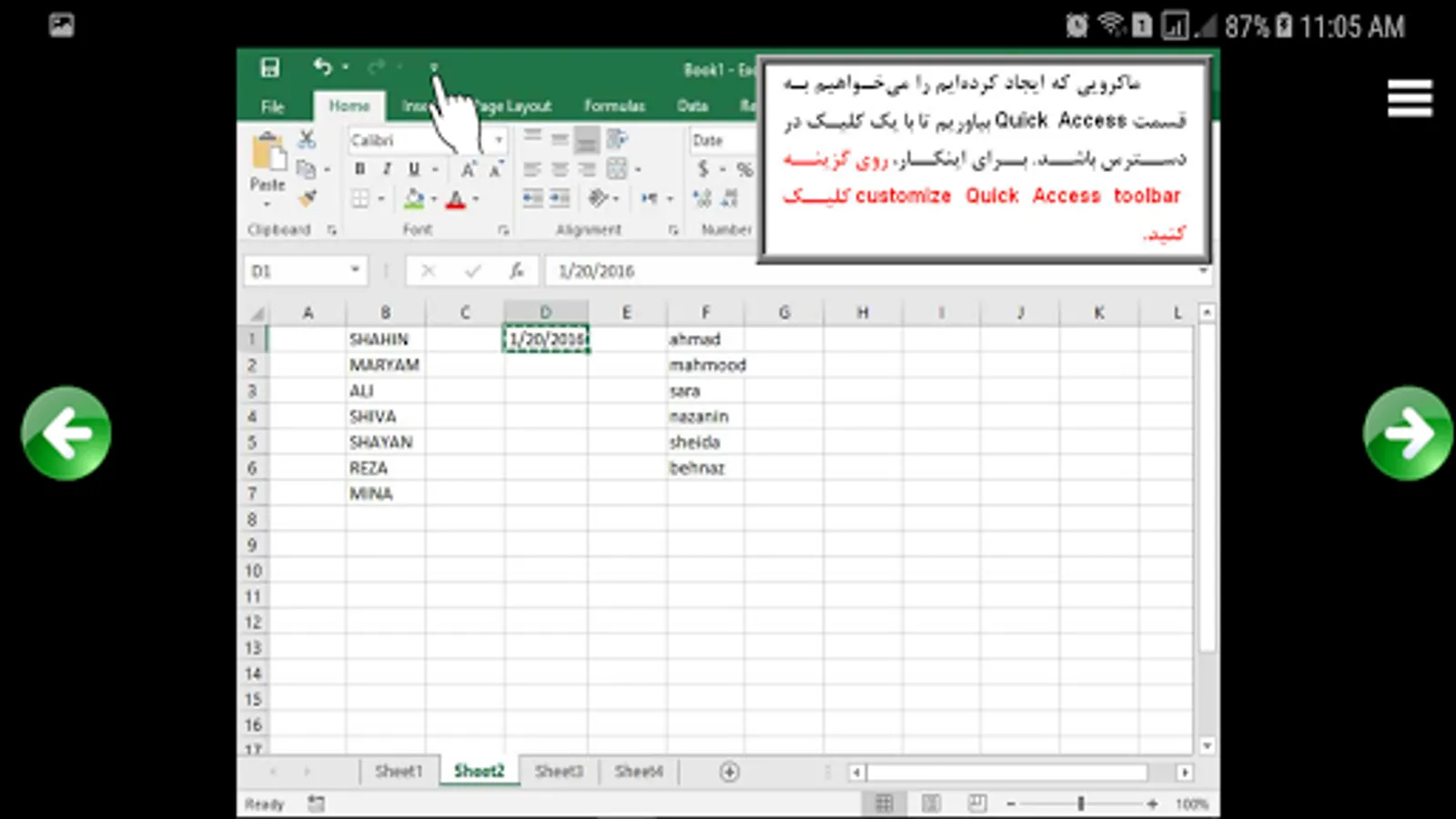Screen dimensions: 1456x819
Task: Decrease decimal places
Action: [730, 198]
